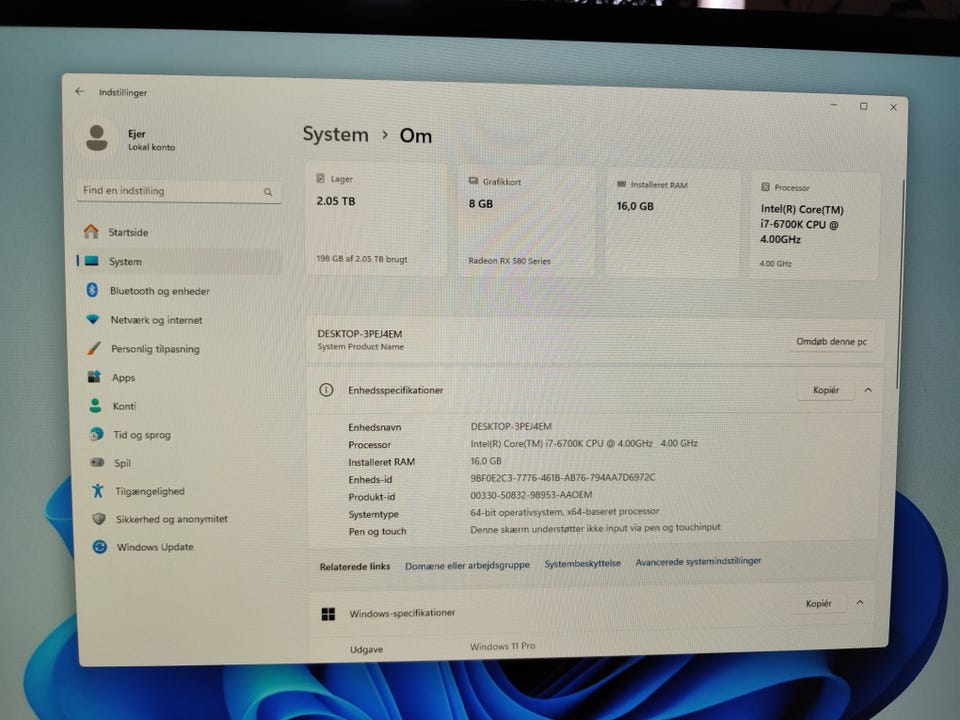Click the Find en indstilling search field

pyautogui.click(x=179, y=191)
